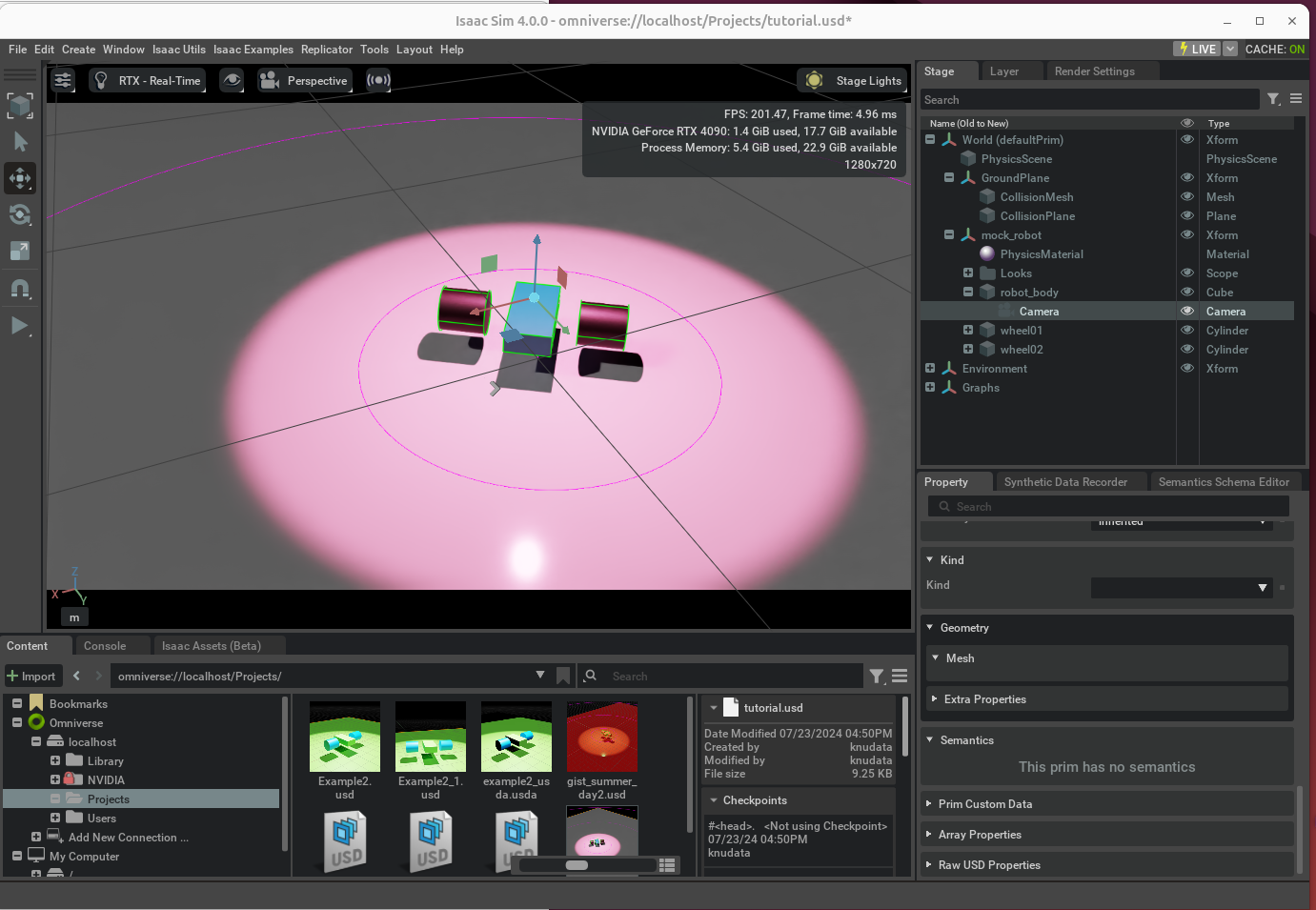Toggle visibility of Environment prim

pos(1187,368)
